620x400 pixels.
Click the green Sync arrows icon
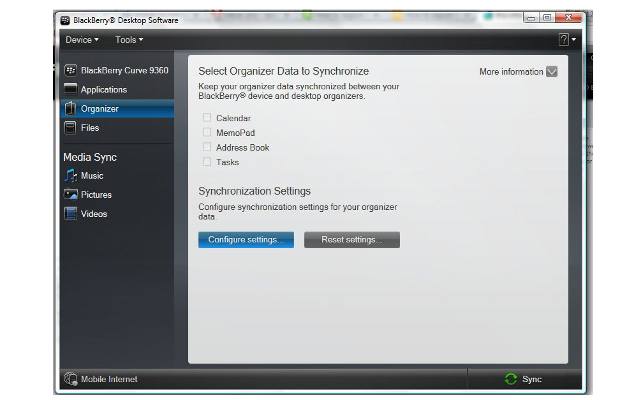tap(510, 379)
